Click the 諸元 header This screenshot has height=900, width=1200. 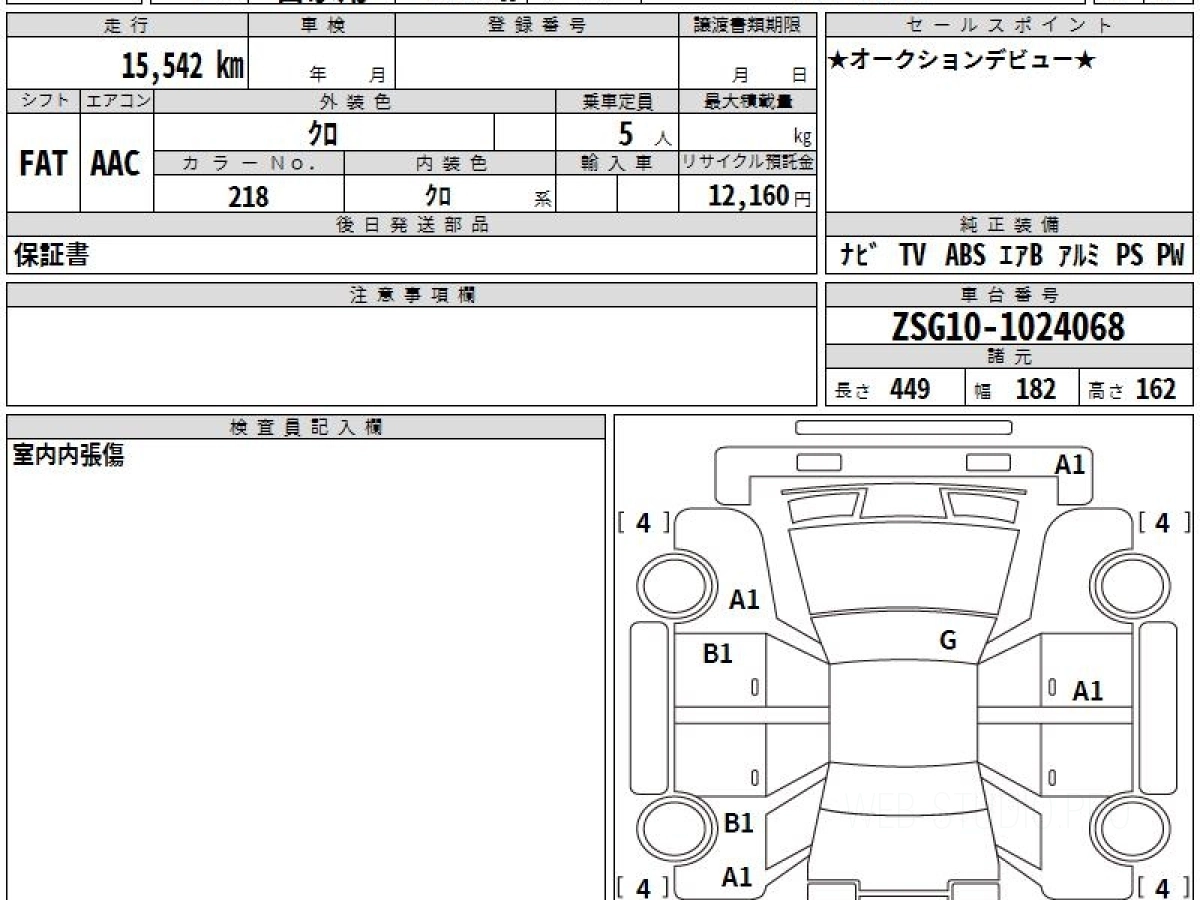(1010, 357)
